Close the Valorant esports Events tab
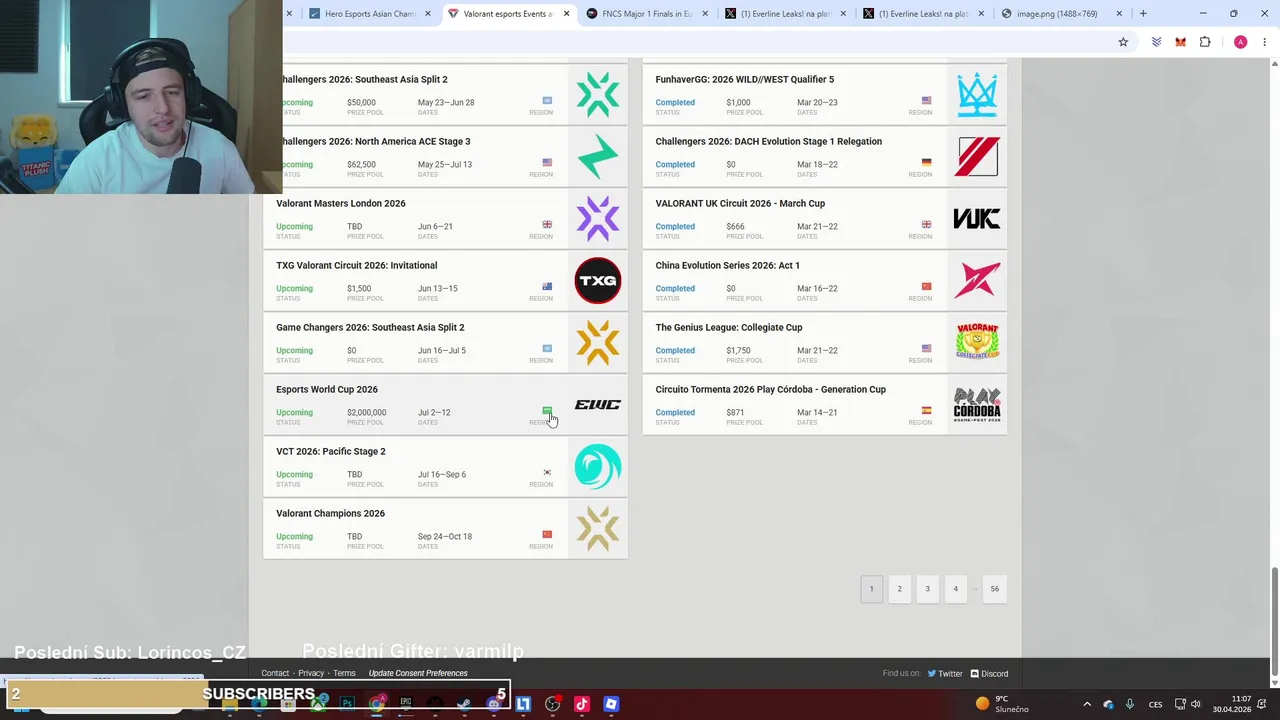Viewport: 1280px width, 720px height. click(566, 14)
